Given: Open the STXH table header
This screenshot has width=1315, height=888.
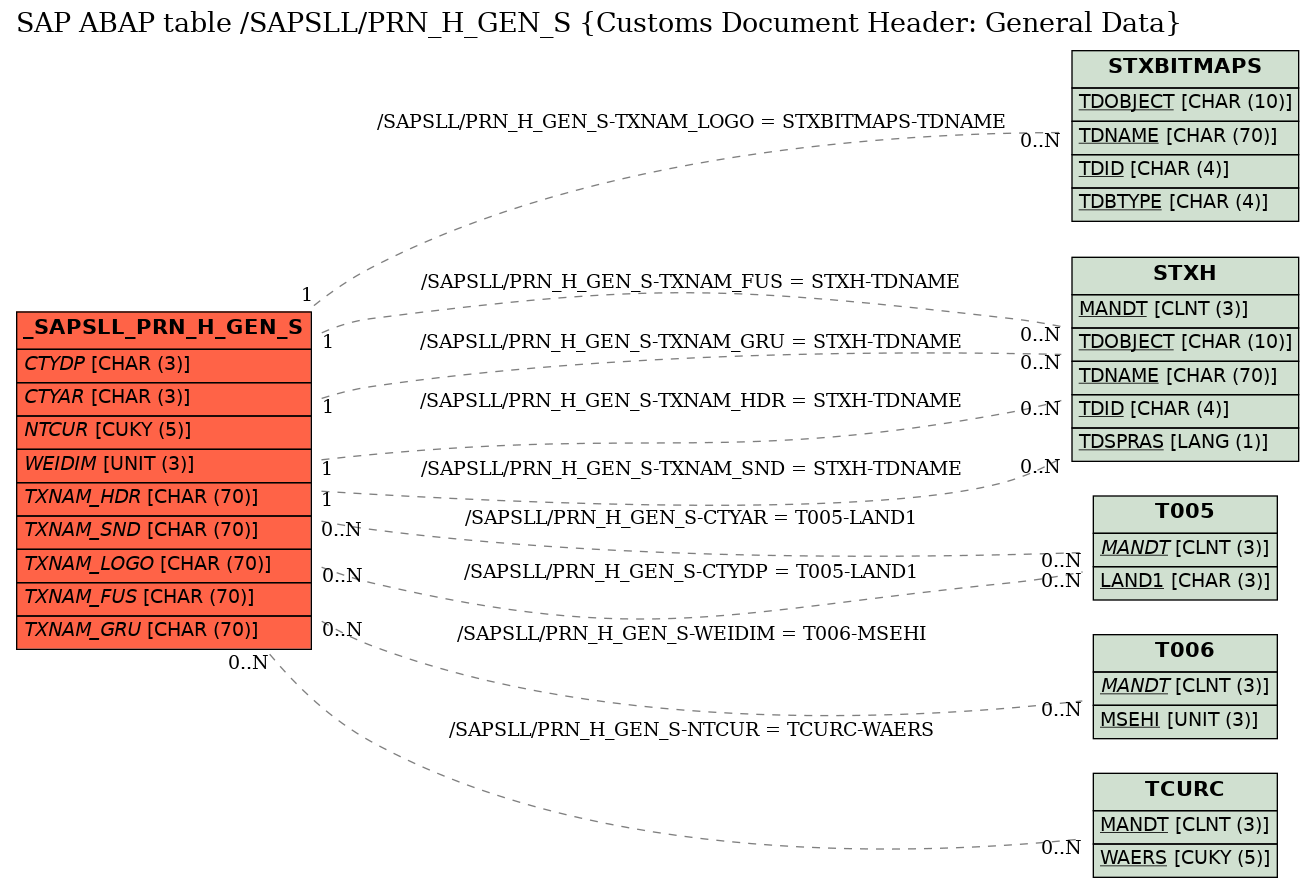Looking at the screenshot, I should click(1185, 275).
